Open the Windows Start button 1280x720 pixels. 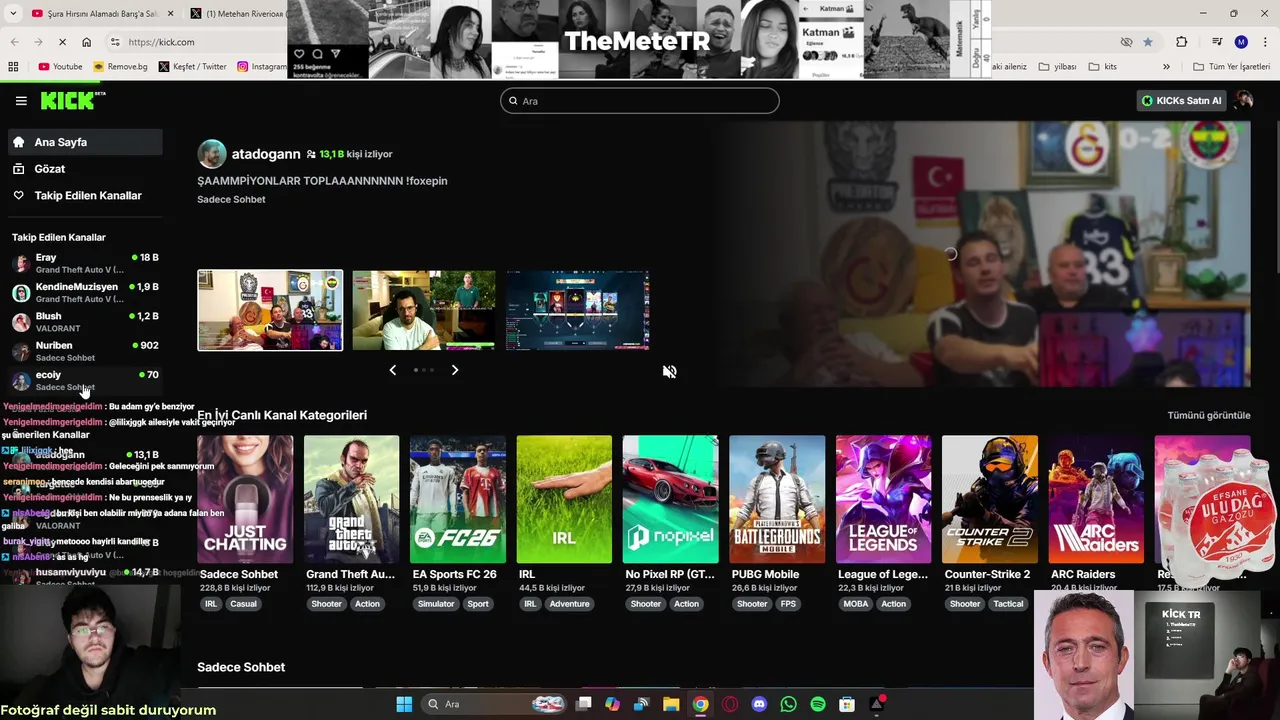[x=404, y=704]
